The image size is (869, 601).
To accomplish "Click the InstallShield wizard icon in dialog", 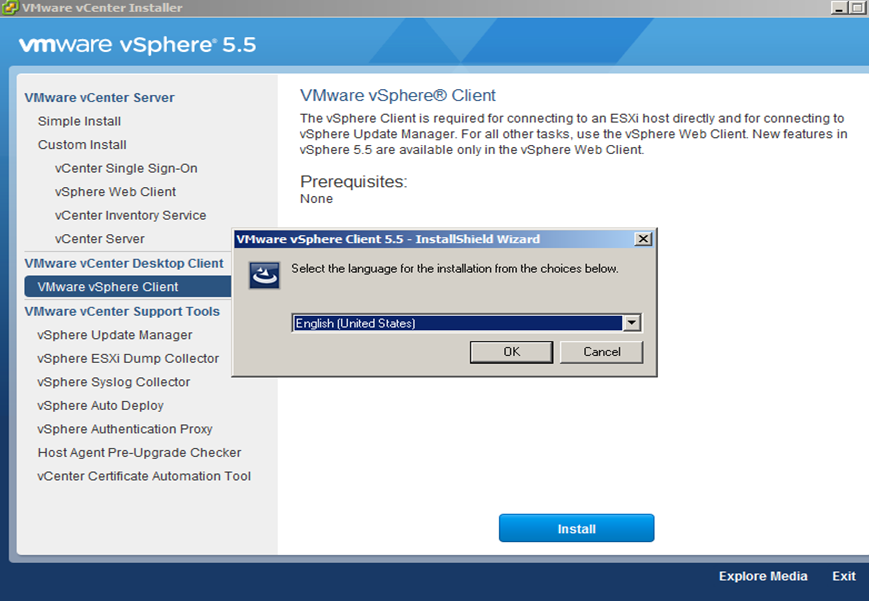I will [x=264, y=274].
